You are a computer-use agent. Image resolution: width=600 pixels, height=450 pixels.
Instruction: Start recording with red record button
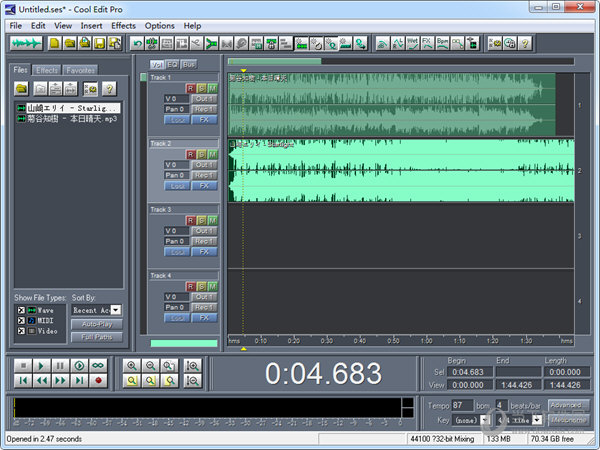(x=98, y=380)
